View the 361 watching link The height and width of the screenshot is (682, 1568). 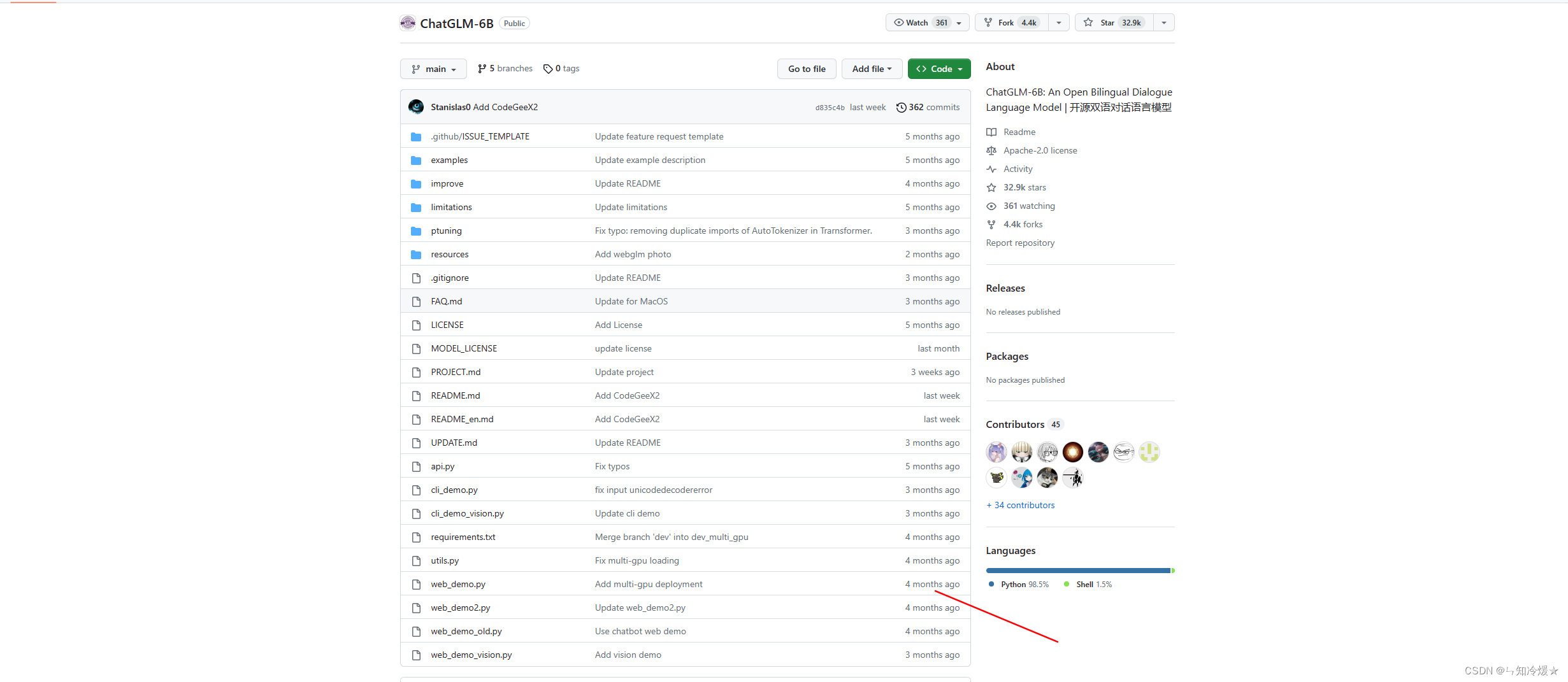[x=1021, y=206]
